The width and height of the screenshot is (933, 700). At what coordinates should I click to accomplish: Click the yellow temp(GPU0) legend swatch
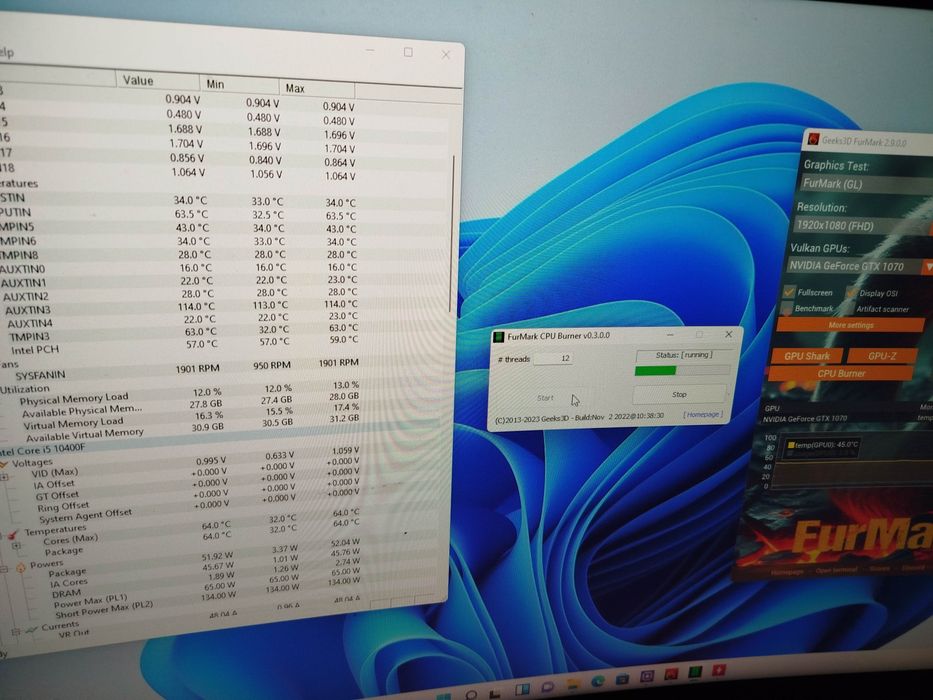point(791,445)
